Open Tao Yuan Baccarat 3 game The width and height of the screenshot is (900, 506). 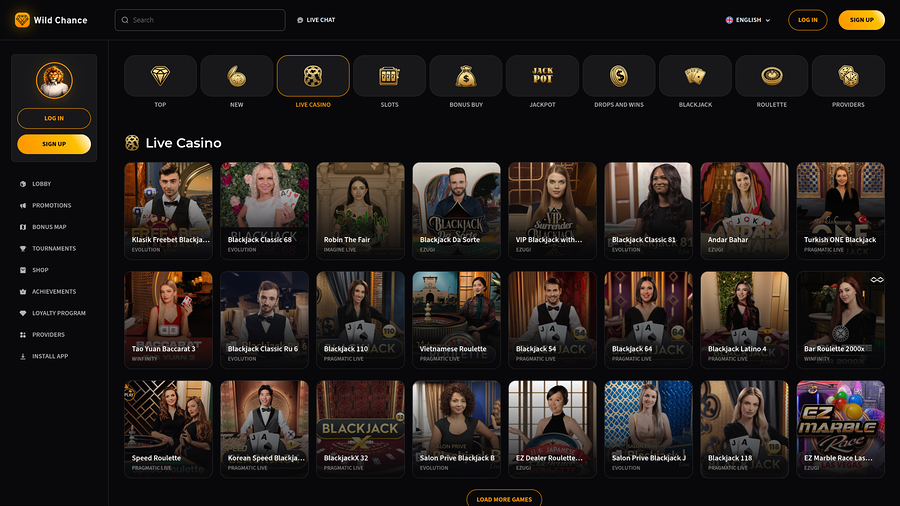pos(168,320)
